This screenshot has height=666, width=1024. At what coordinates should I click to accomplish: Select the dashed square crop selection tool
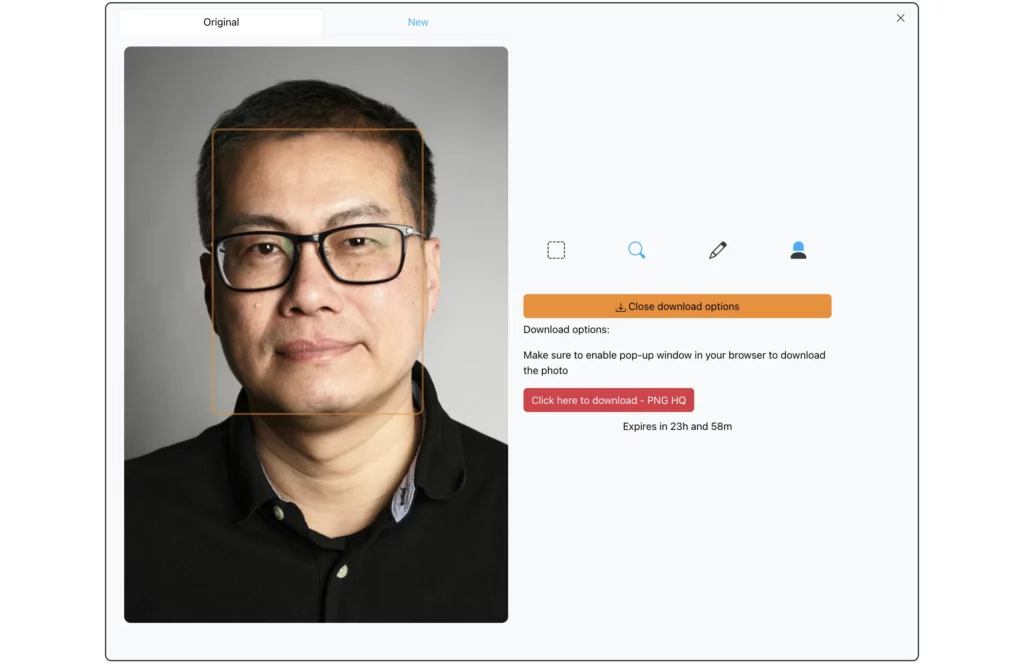point(556,250)
